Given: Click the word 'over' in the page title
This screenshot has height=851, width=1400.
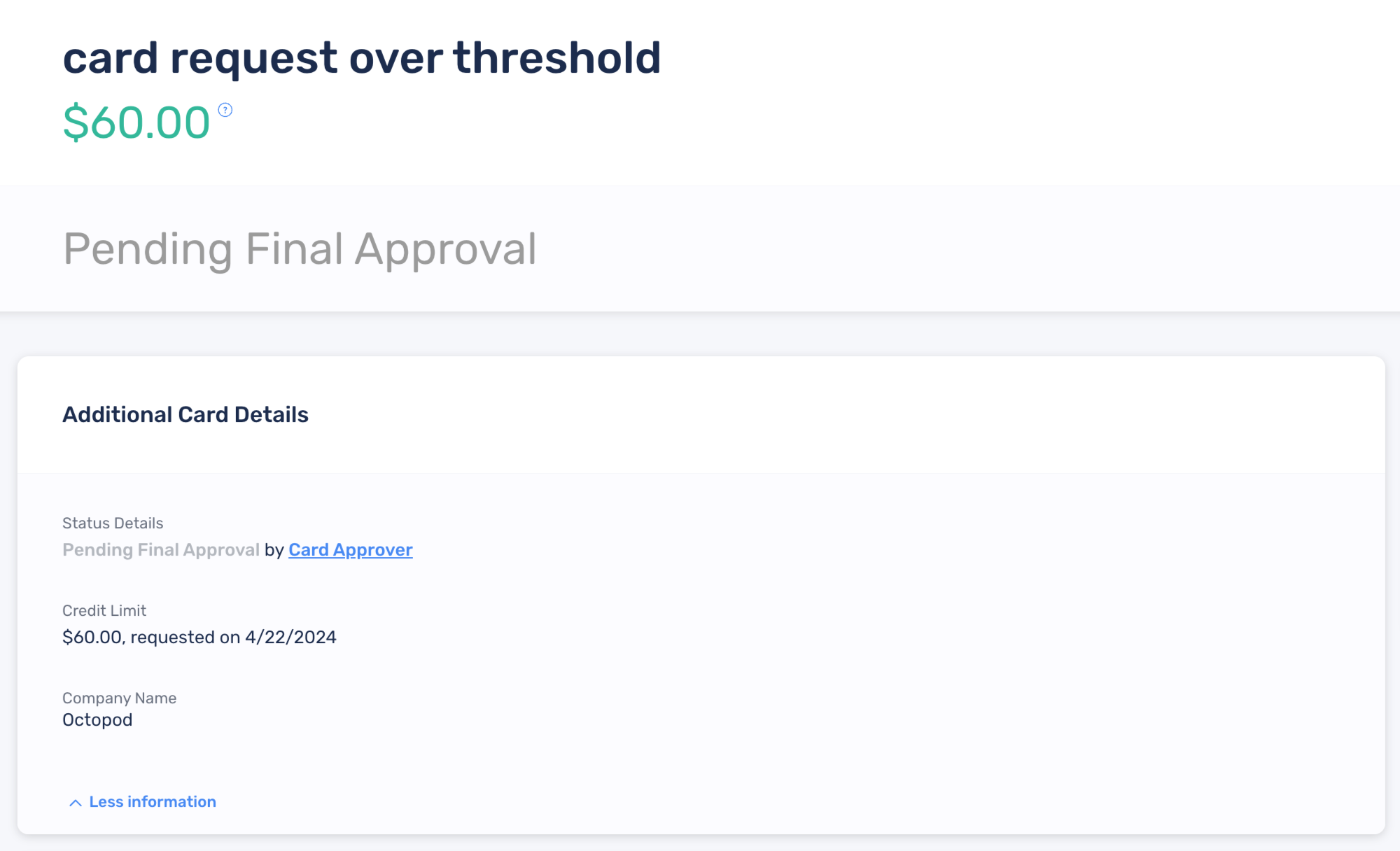Looking at the screenshot, I should (395, 59).
